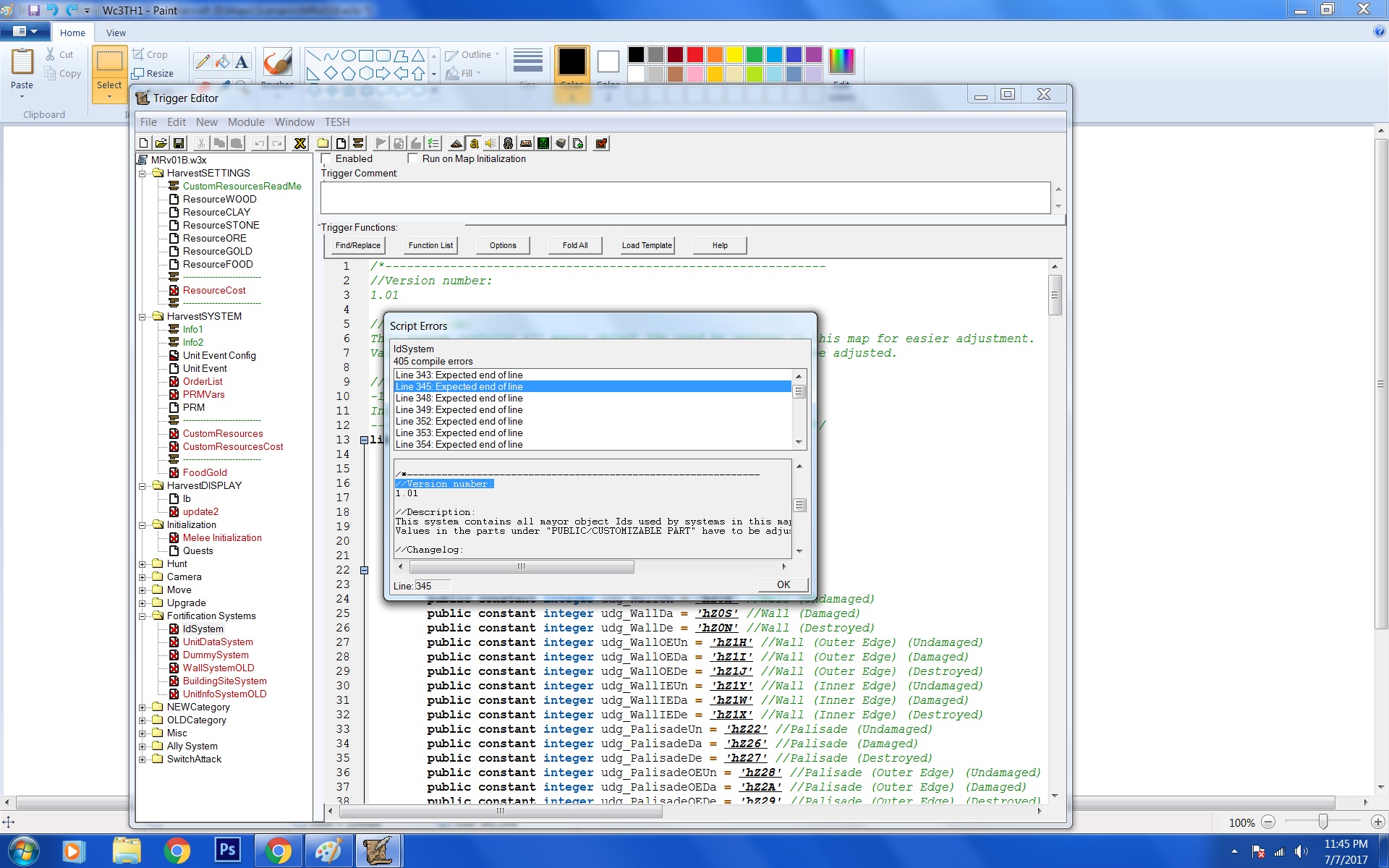Click the New Map toolbar icon in Trigger Editor
This screenshot has width=1389, height=868.
click(x=144, y=143)
